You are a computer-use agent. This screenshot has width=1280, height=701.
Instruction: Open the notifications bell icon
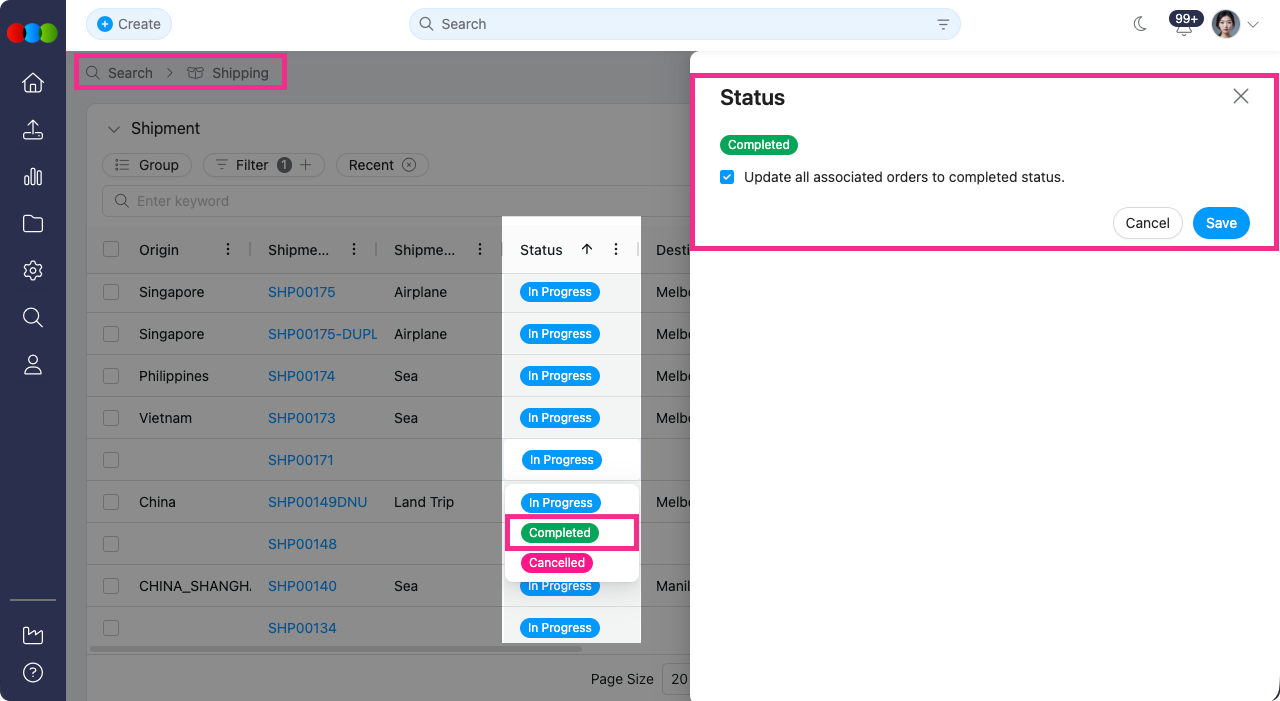[1184, 27]
